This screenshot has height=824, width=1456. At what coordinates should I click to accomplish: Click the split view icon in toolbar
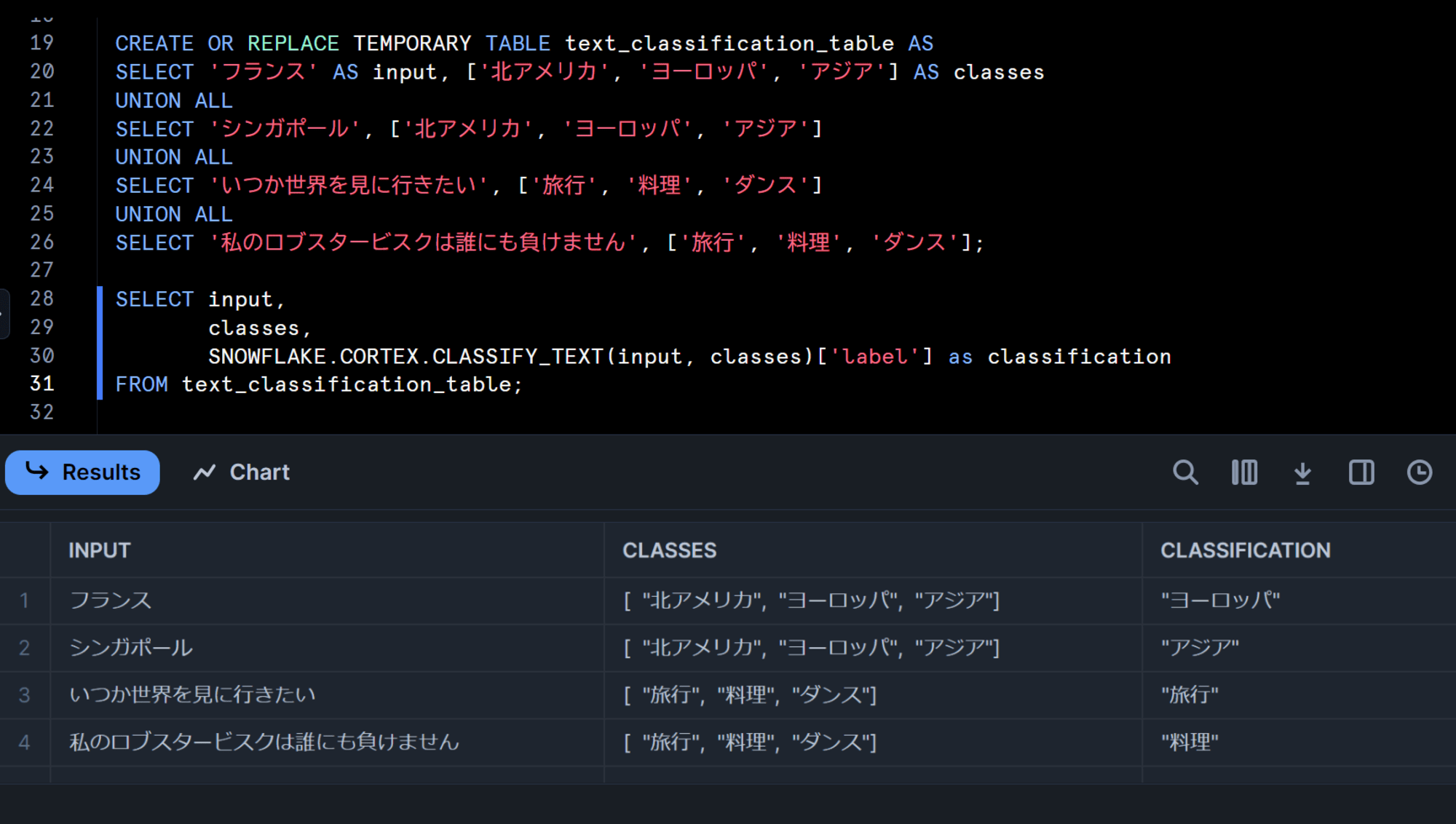[x=1361, y=471]
